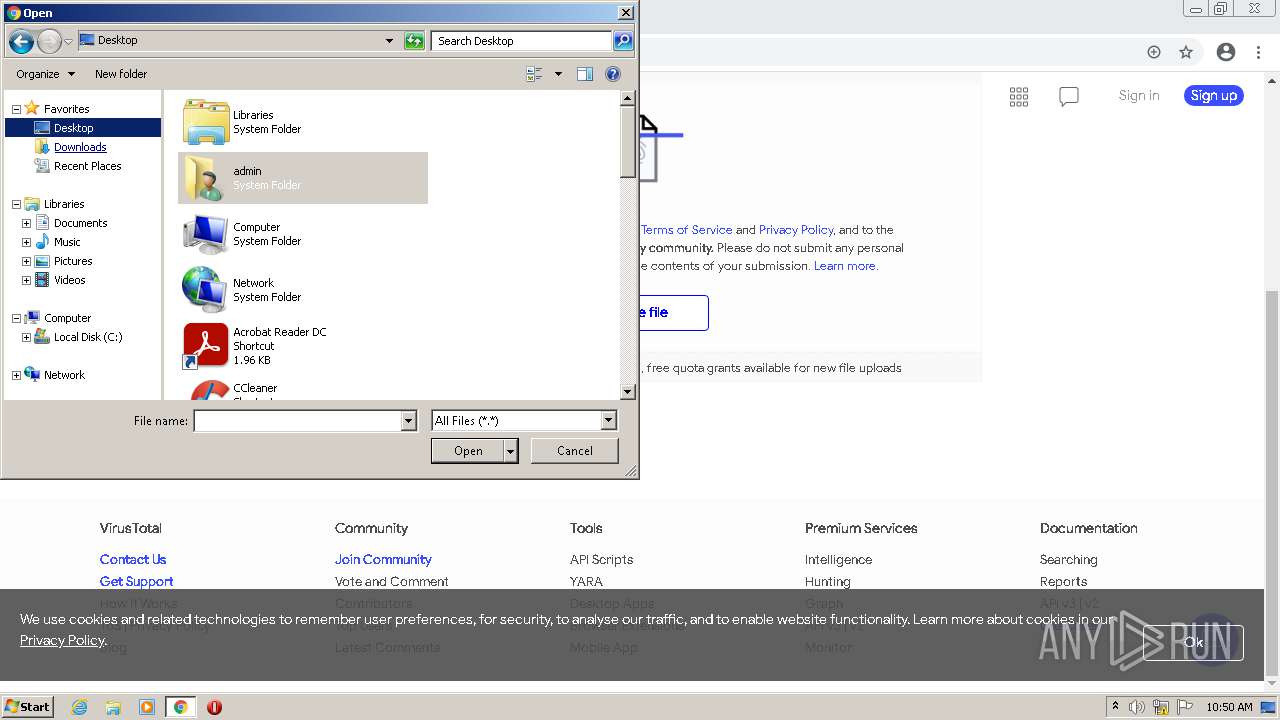Click the Cancel button
This screenshot has width=1280, height=720.
click(575, 451)
